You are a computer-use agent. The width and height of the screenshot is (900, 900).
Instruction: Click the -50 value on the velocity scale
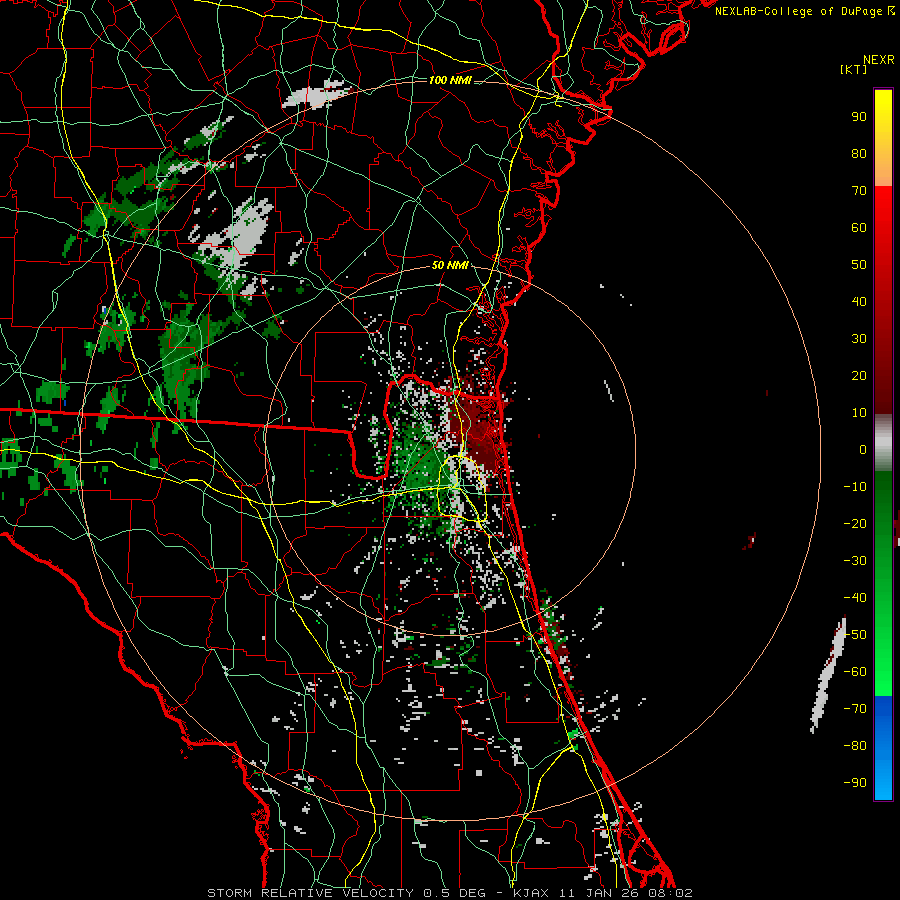point(855,635)
